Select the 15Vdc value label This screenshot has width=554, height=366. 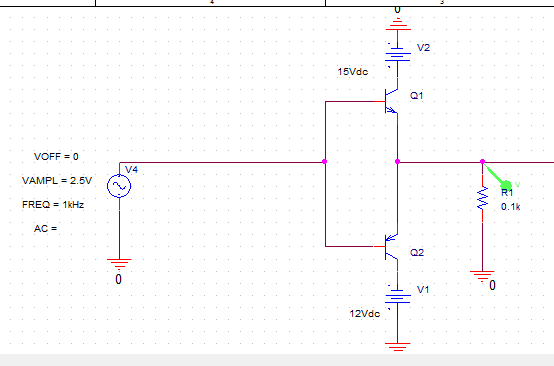[x=353, y=72]
